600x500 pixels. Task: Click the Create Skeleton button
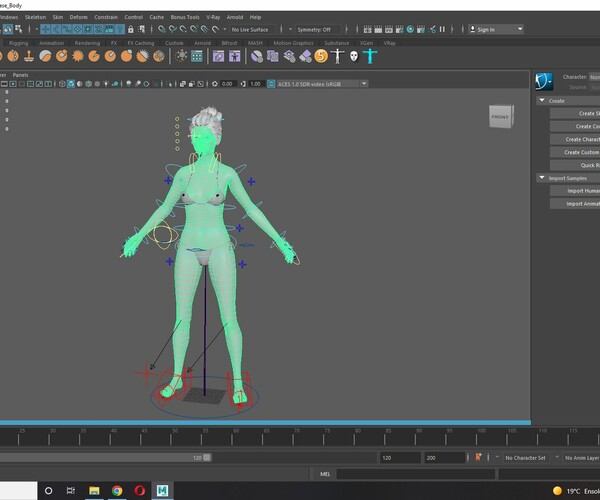point(575,113)
